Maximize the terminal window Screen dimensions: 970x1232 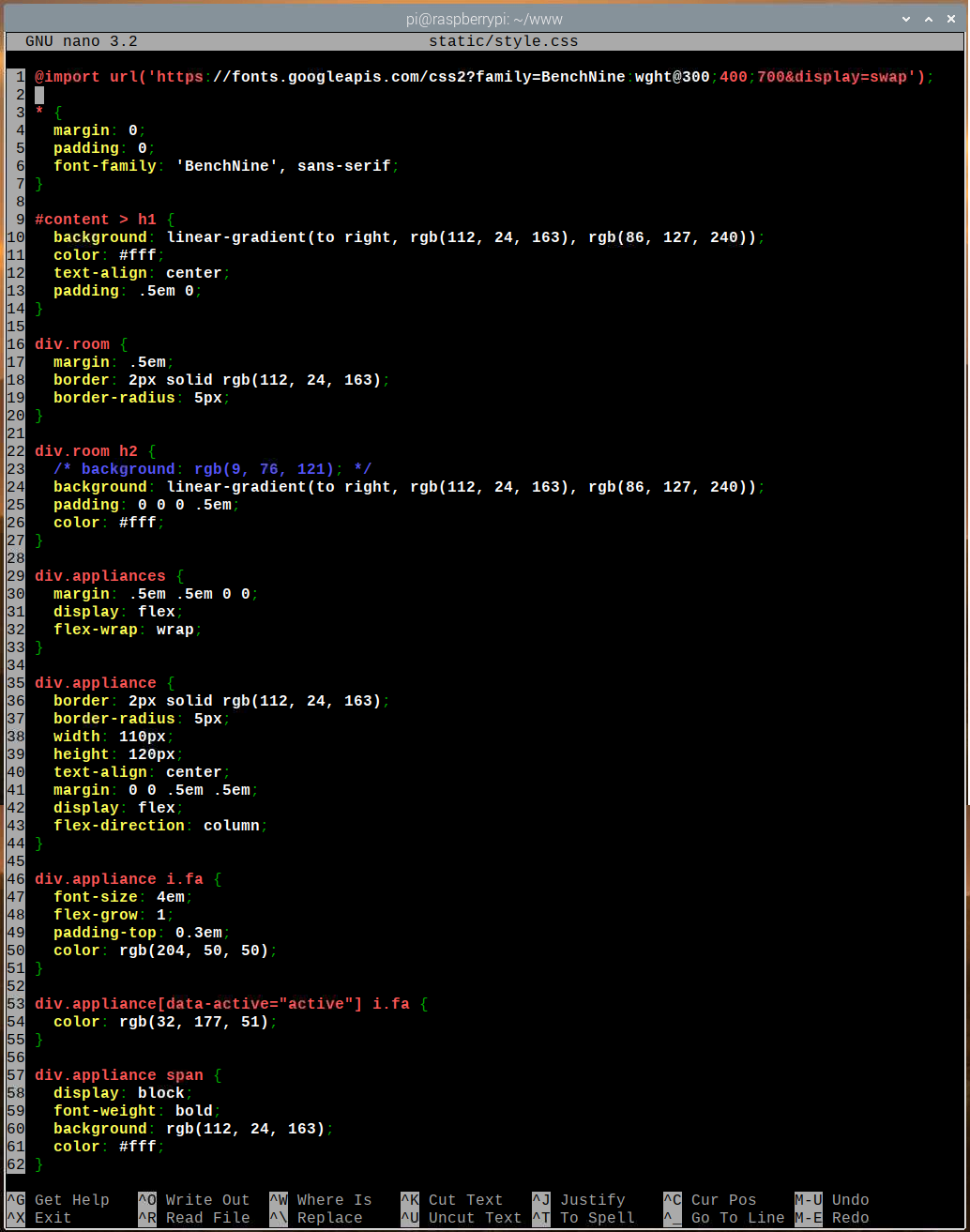click(930, 17)
